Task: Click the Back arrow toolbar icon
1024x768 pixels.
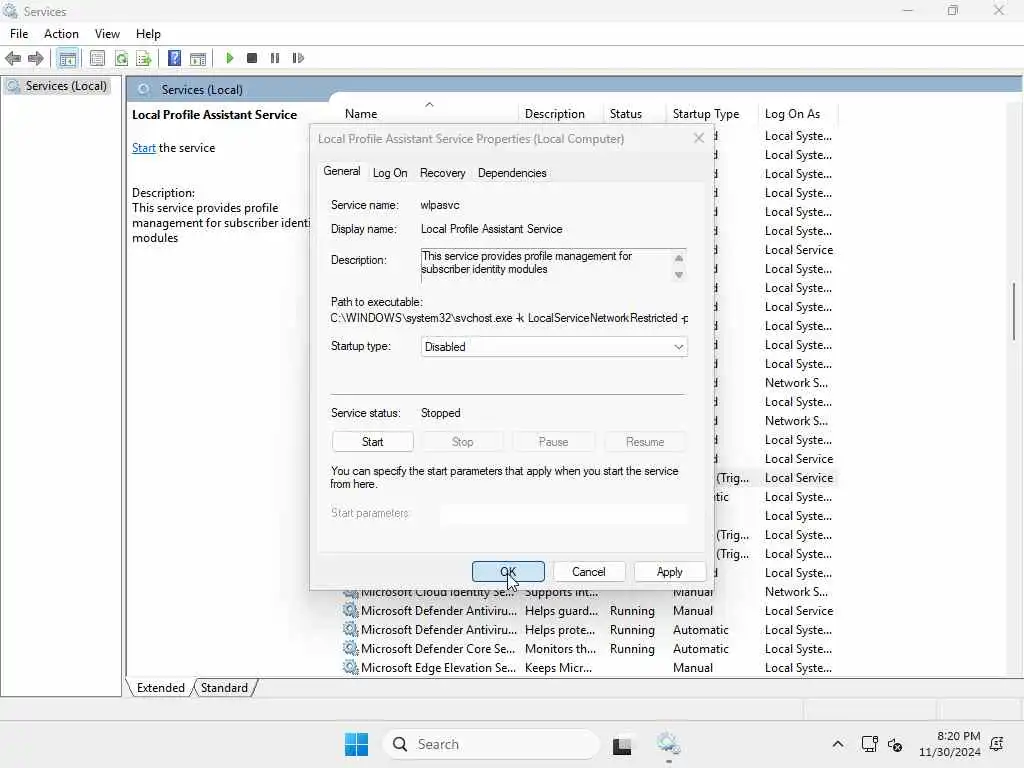Action: [12, 58]
